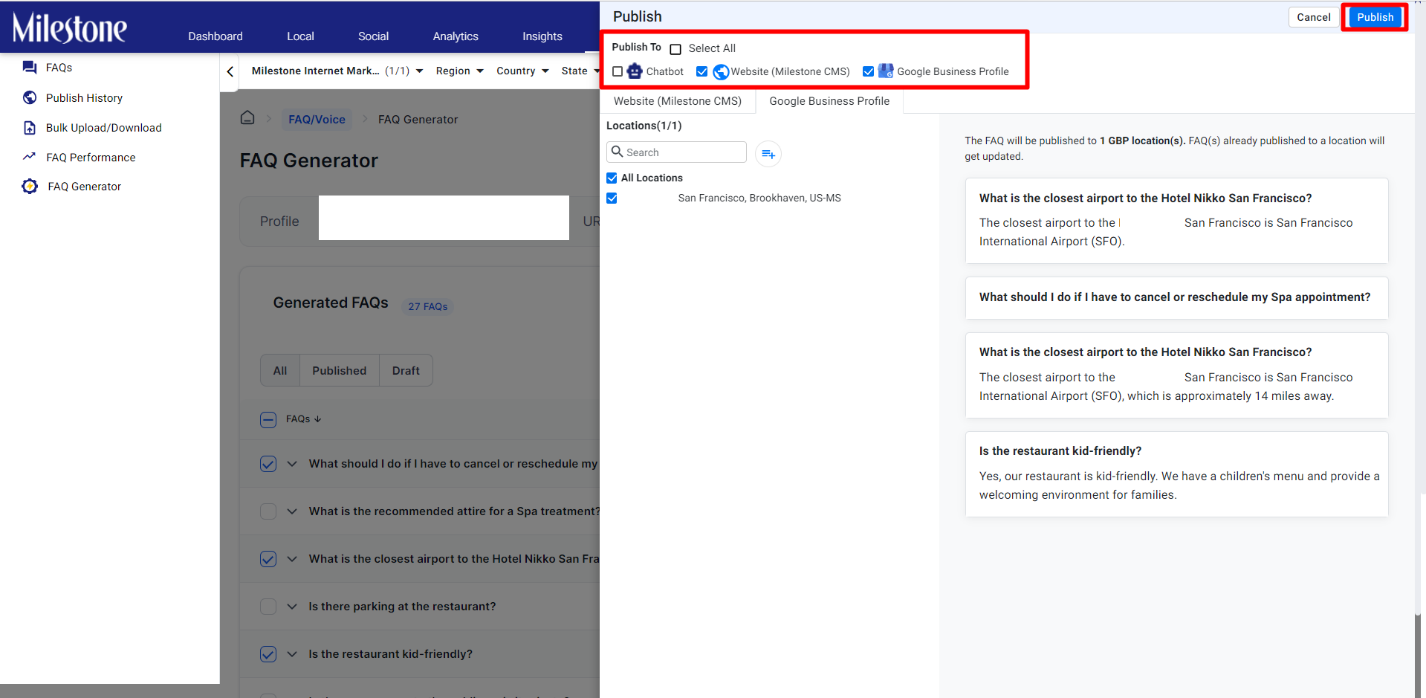Uncheck the cancel or reschedule Spa FAQ
1426x698 pixels.
point(268,464)
